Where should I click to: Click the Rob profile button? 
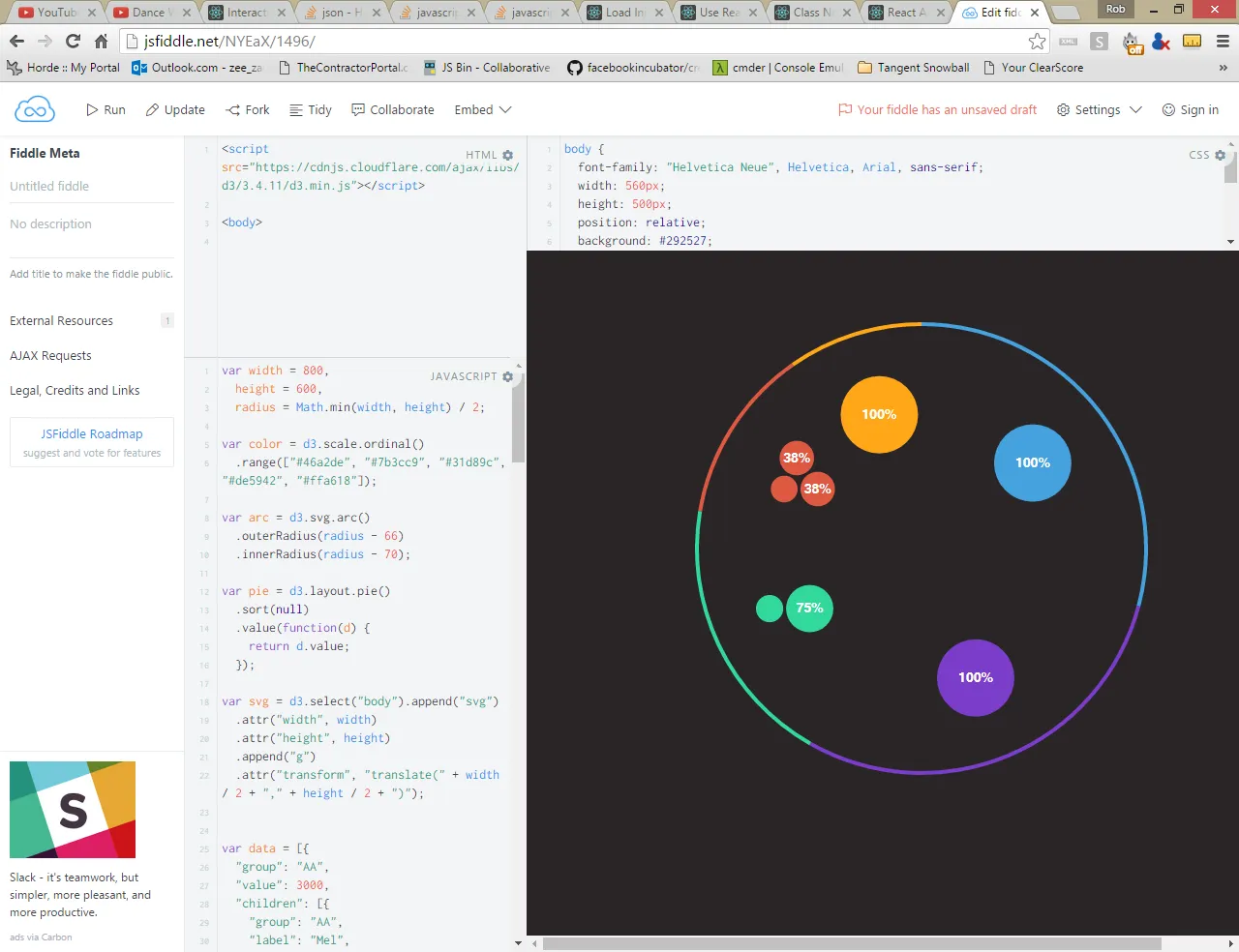1116,9
